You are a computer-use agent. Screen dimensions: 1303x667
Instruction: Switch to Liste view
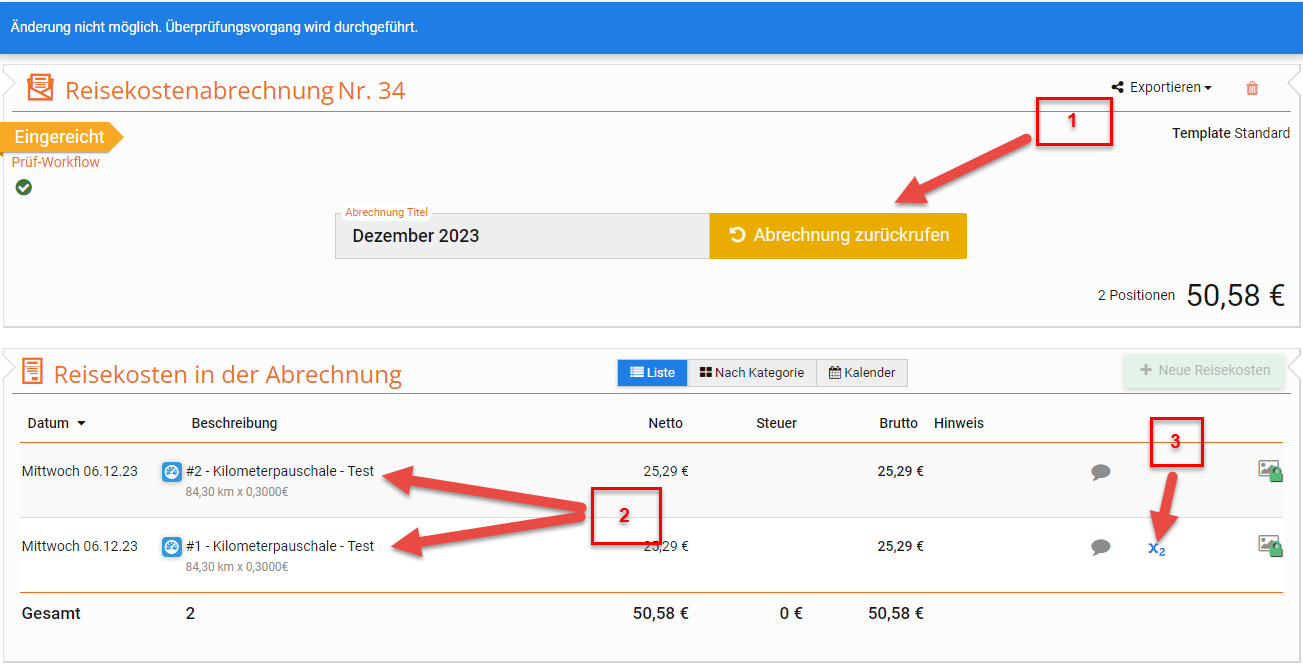pos(652,373)
